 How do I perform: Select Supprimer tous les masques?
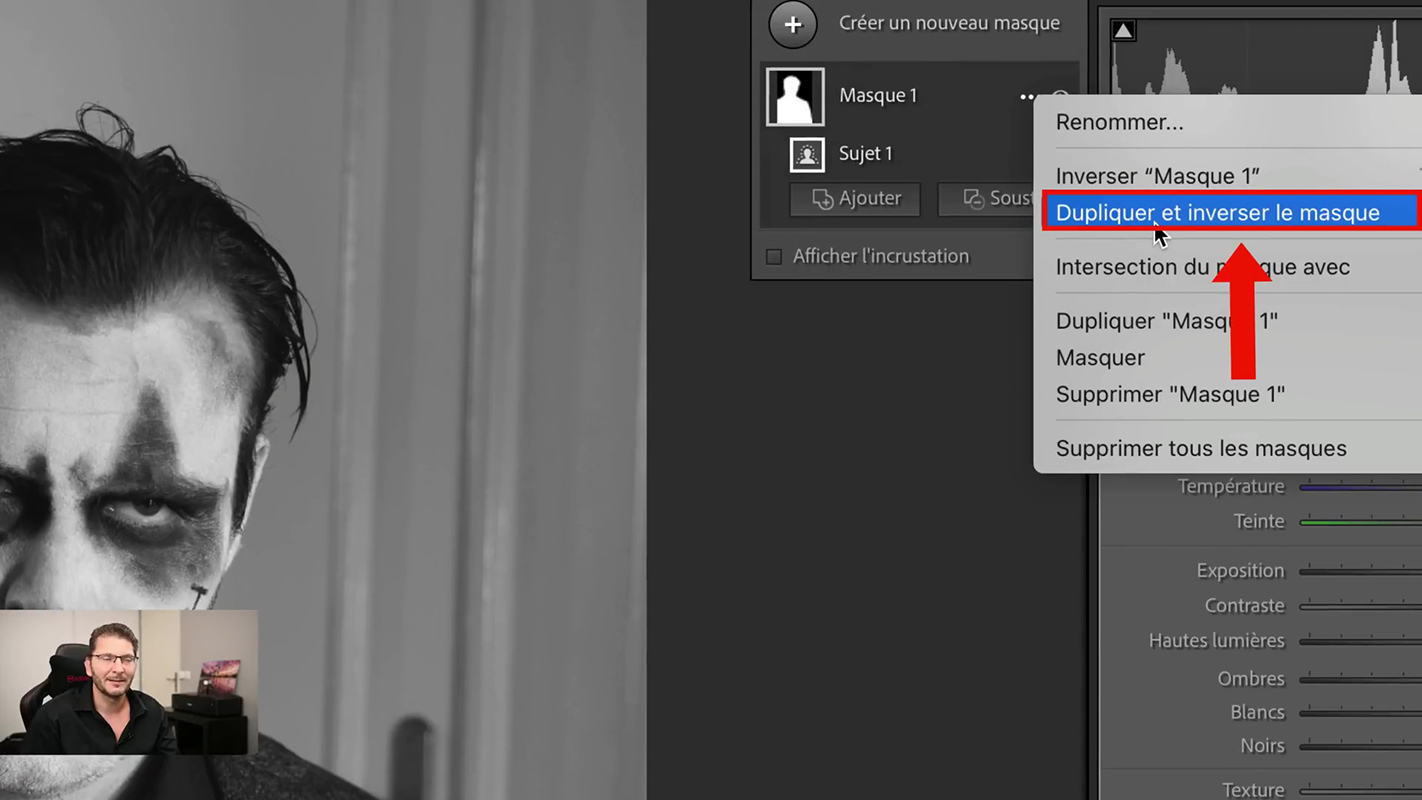pos(1200,448)
